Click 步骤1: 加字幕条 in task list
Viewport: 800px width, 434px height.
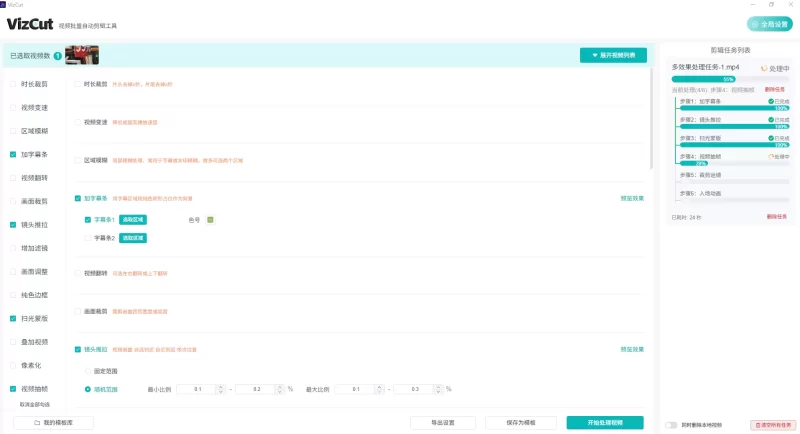(700, 101)
